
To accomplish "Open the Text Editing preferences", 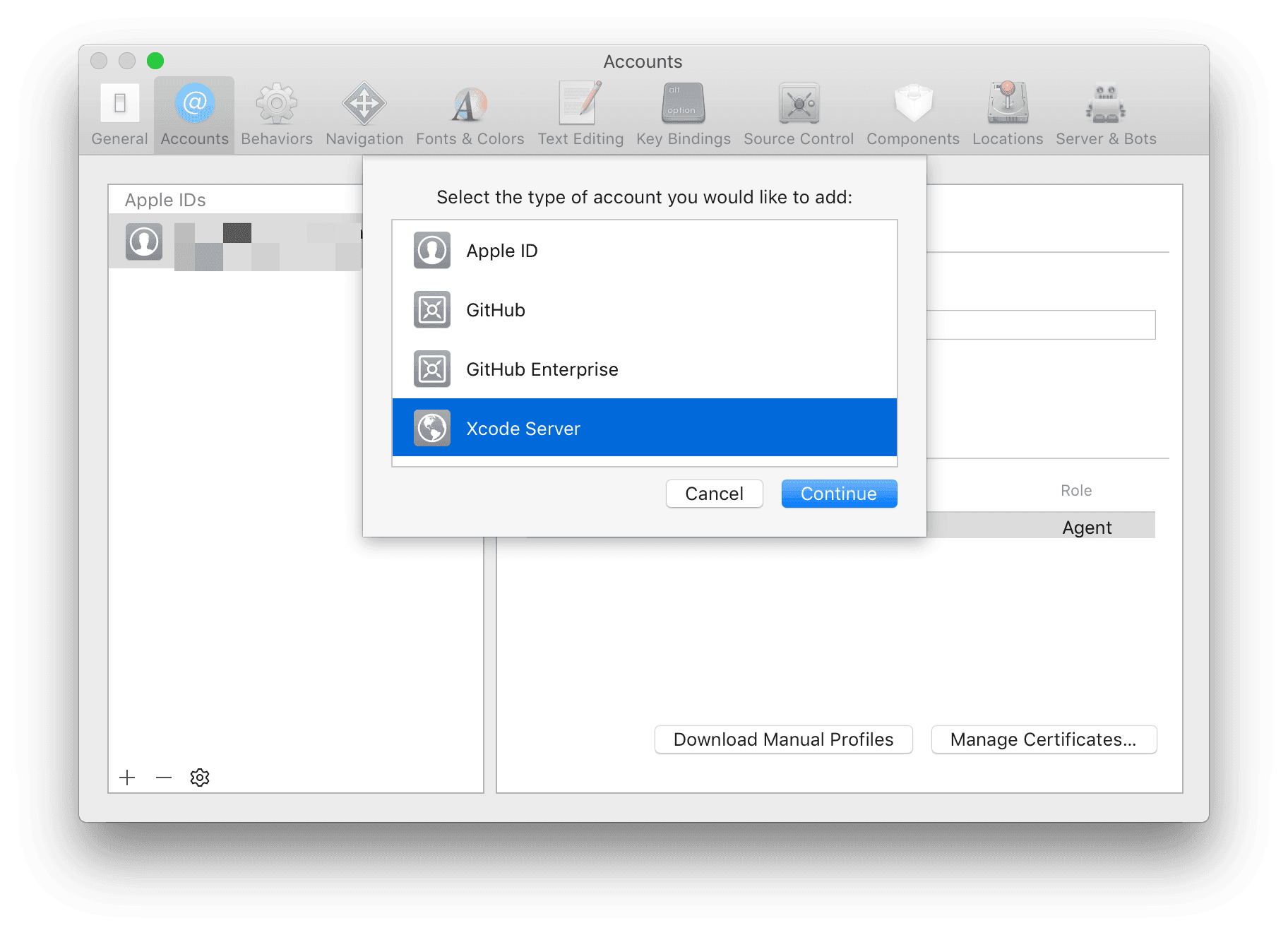I will pyautogui.click(x=580, y=113).
